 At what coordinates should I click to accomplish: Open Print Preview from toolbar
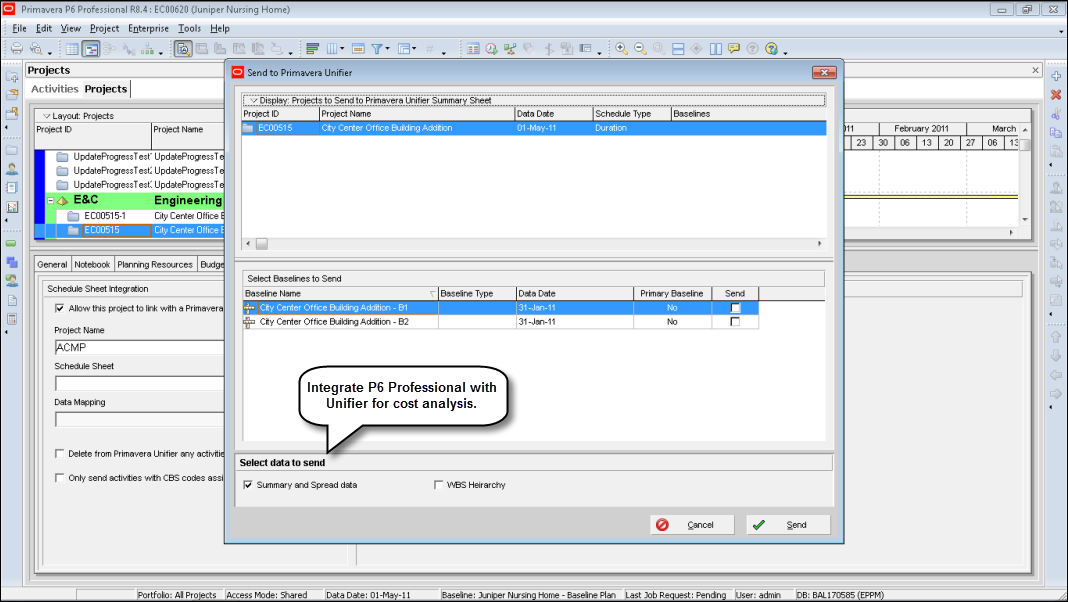click(x=36, y=48)
